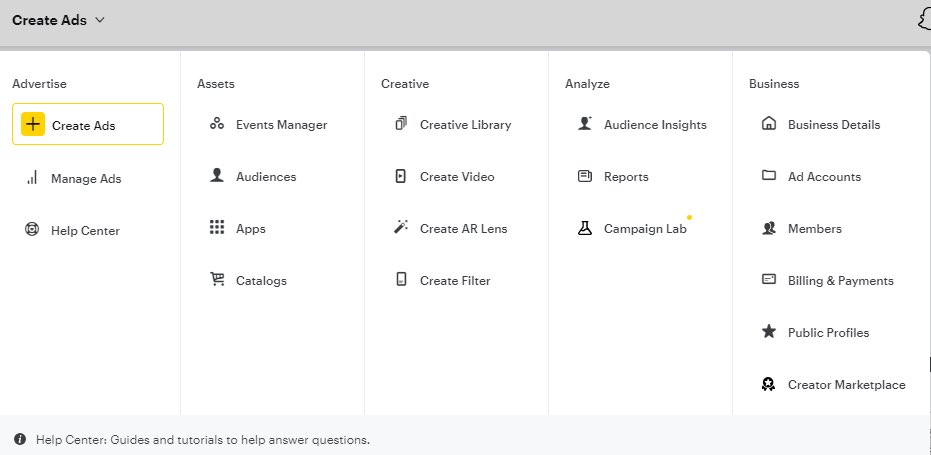Open Audiences from the Assets column

(x=266, y=177)
